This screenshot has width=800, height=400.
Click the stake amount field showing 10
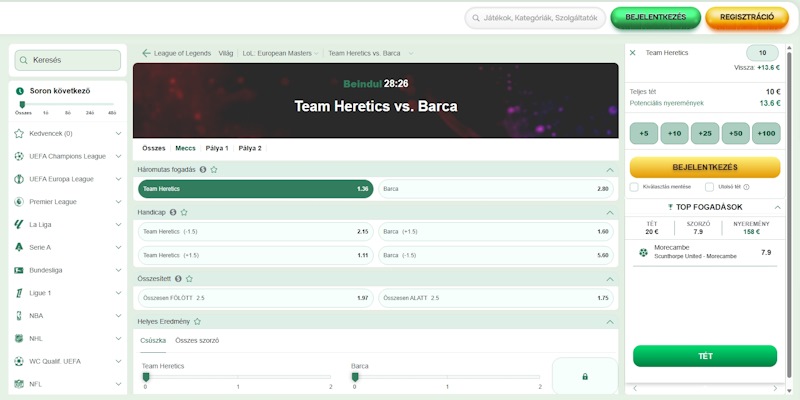(762, 53)
